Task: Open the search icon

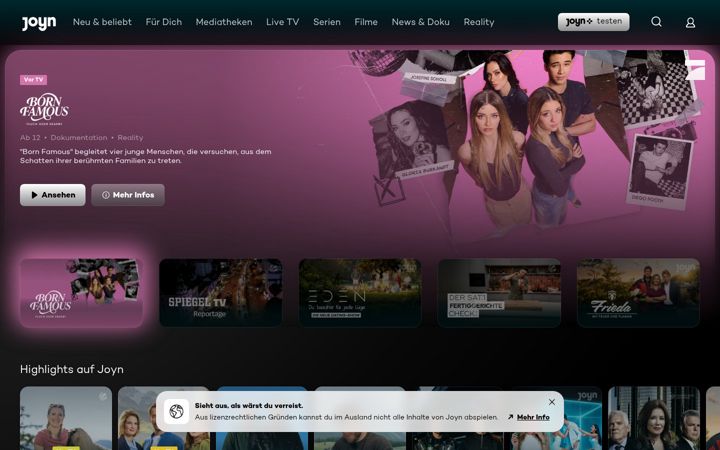Action: 657,22
